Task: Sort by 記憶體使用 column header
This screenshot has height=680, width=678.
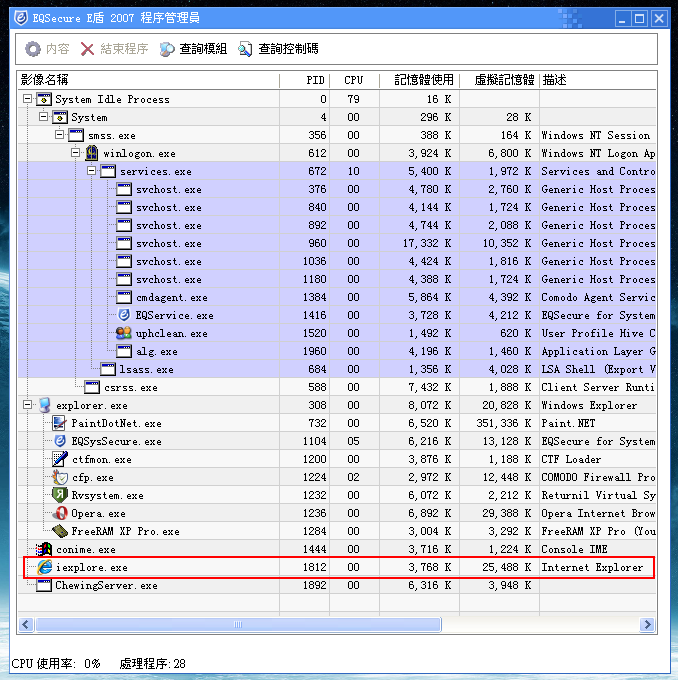Action: point(419,80)
